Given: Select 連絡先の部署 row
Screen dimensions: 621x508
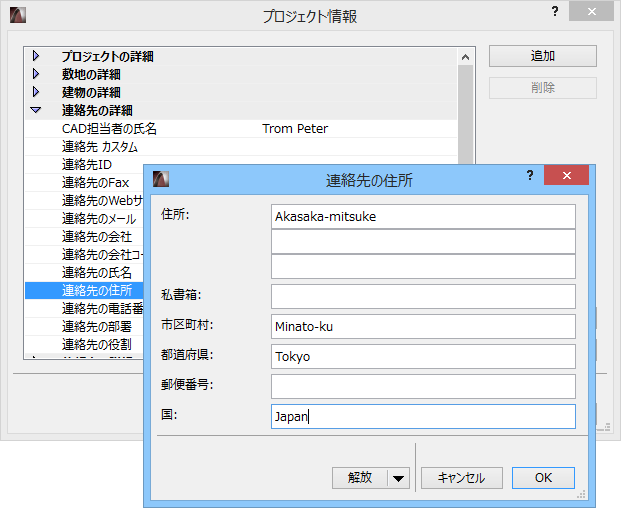Looking at the screenshot, I should (84, 327).
